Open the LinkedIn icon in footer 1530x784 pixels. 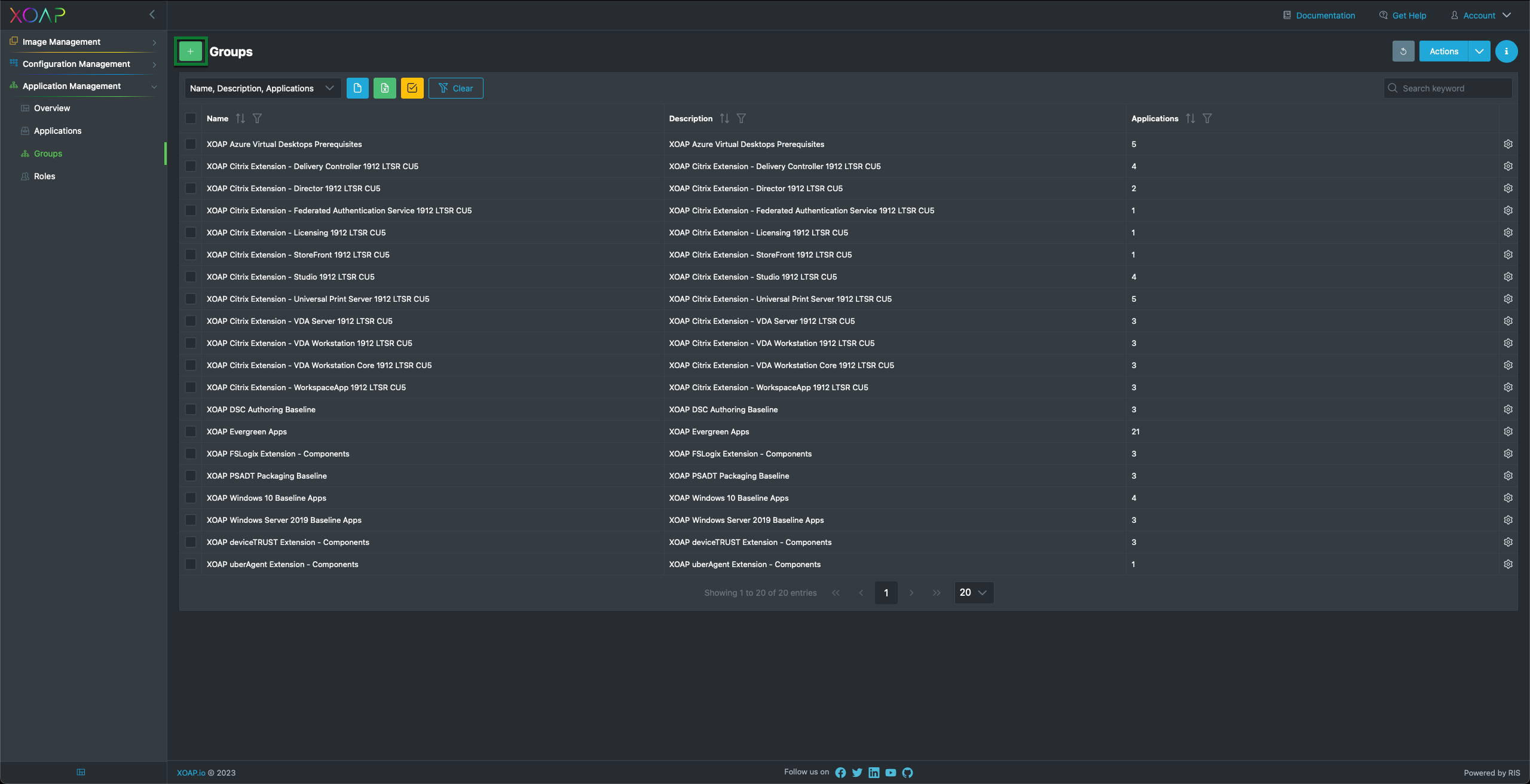click(x=874, y=773)
